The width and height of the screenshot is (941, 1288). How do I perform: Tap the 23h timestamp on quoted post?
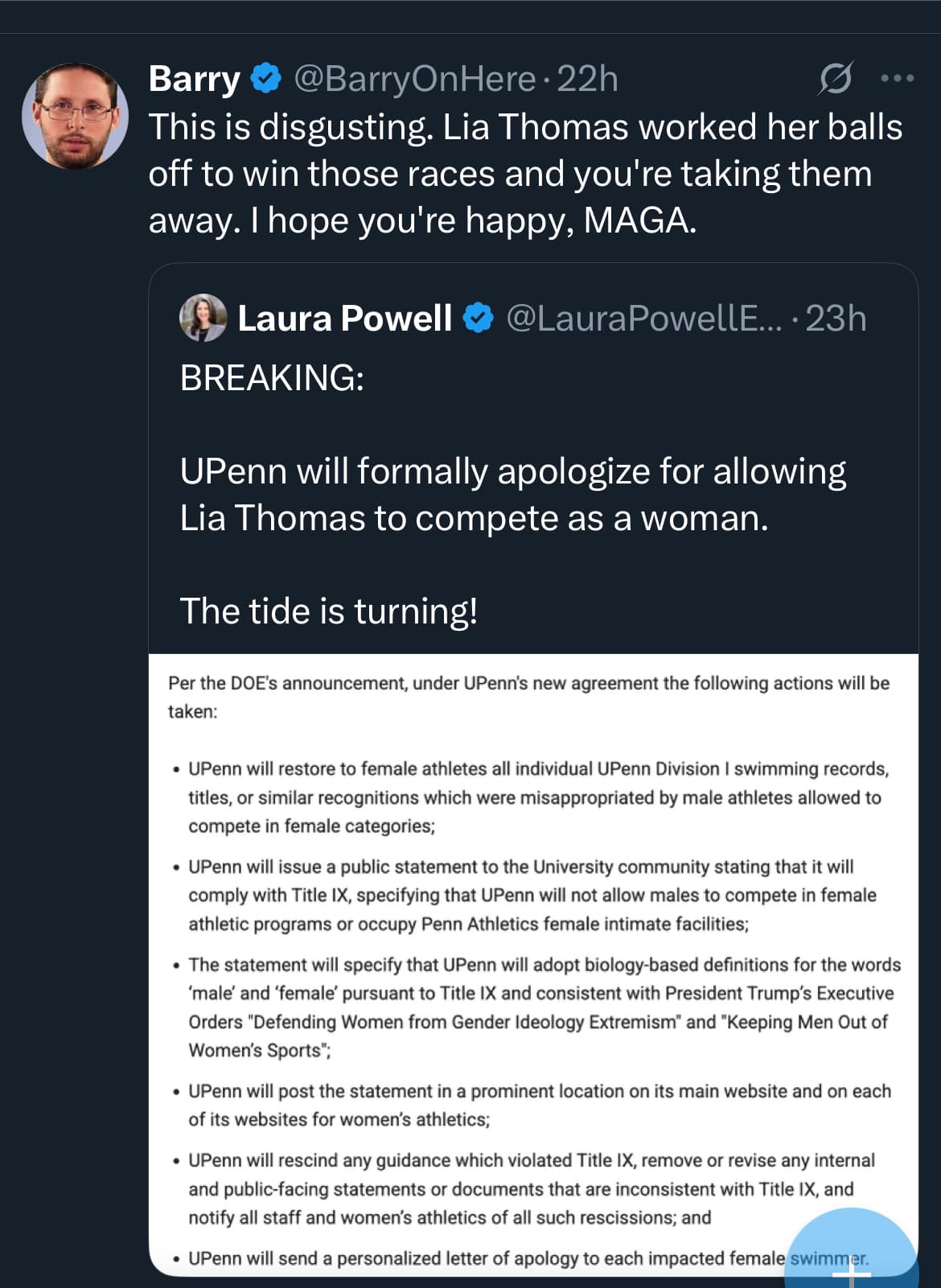(x=836, y=319)
